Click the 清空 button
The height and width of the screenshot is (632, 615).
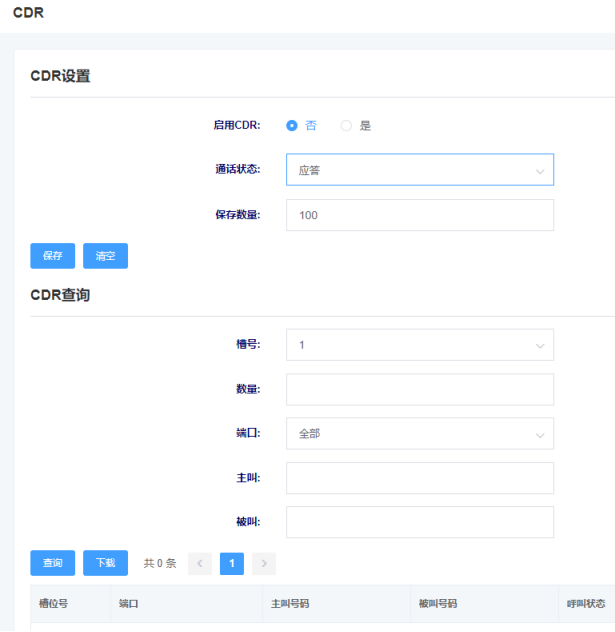(106, 256)
